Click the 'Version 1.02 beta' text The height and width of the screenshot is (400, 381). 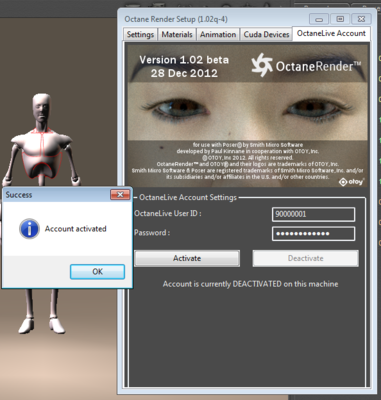(184, 60)
